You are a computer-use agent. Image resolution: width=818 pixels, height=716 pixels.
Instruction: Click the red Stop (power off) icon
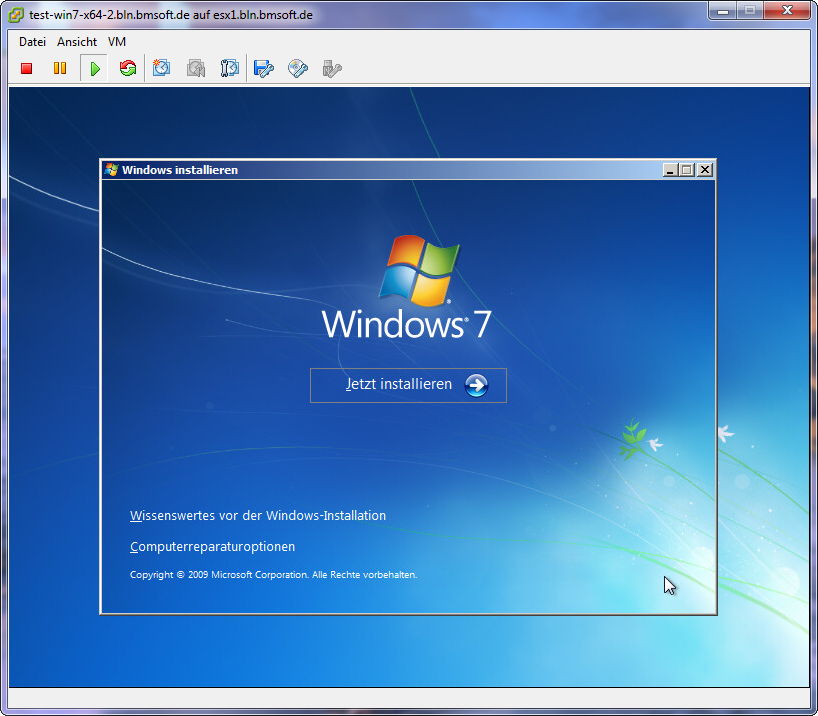[27, 68]
